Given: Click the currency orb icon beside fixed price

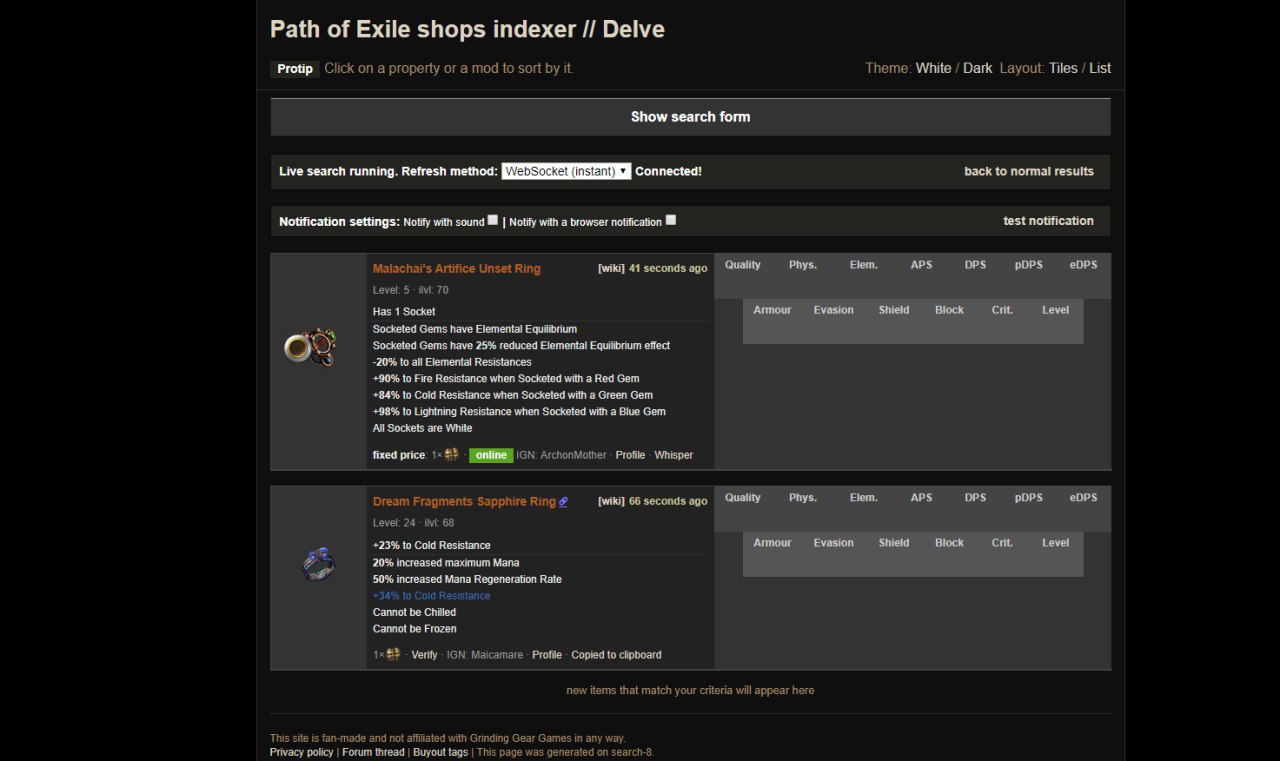Looking at the screenshot, I should pos(451,454).
